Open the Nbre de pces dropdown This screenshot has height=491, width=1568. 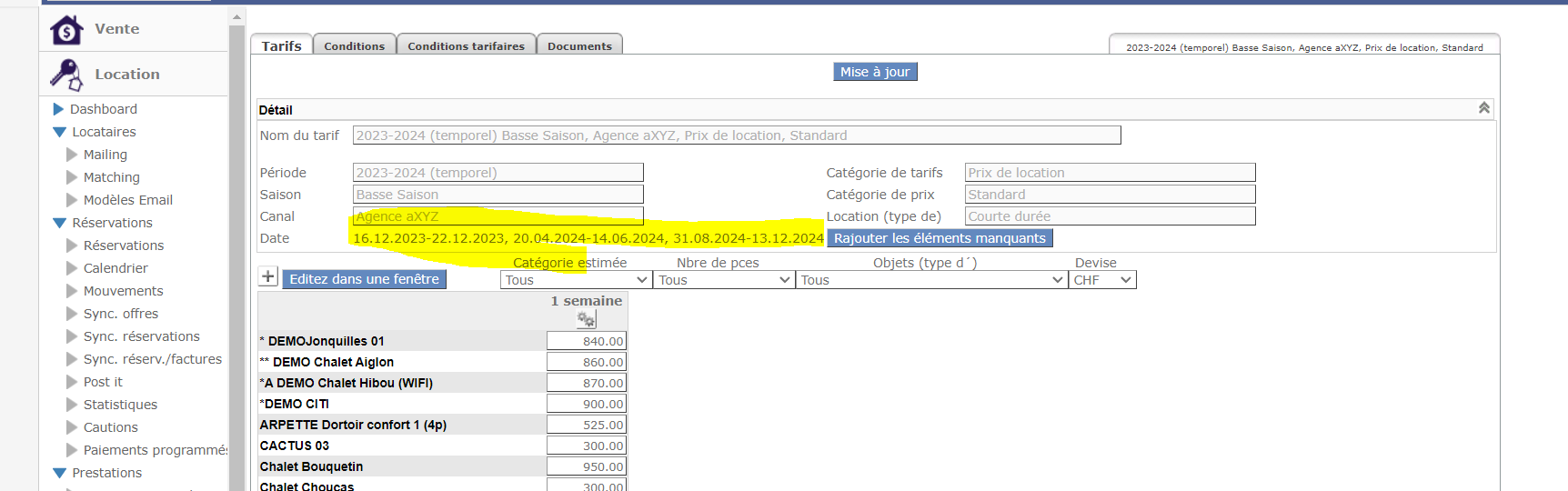point(724,280)
